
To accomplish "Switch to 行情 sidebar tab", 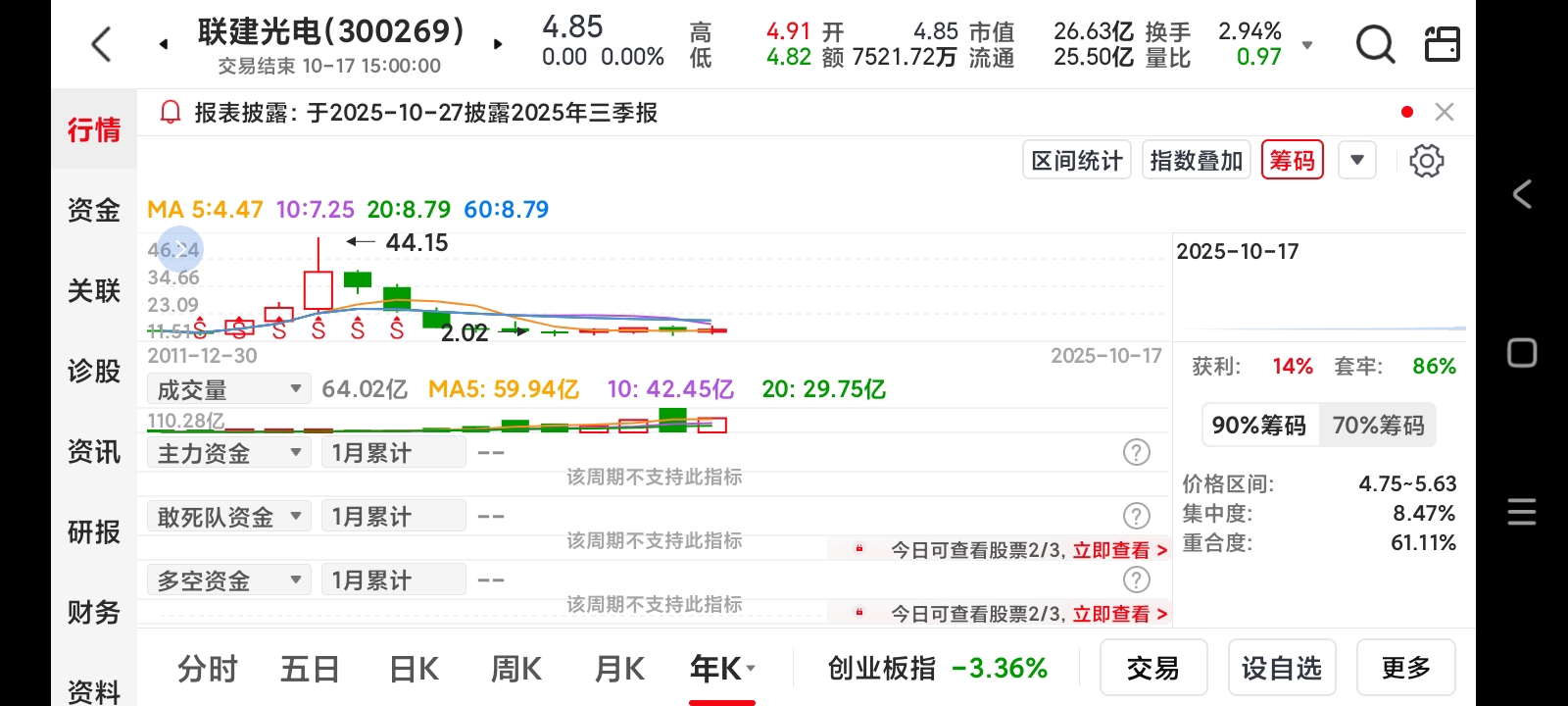I will (x=94, y=129).
